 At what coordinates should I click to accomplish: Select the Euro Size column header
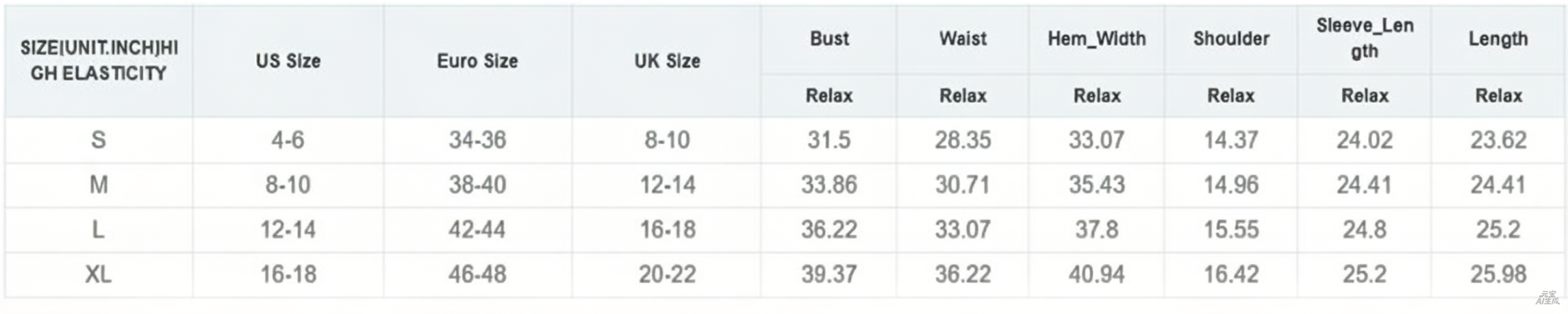[x=477, y=60]
